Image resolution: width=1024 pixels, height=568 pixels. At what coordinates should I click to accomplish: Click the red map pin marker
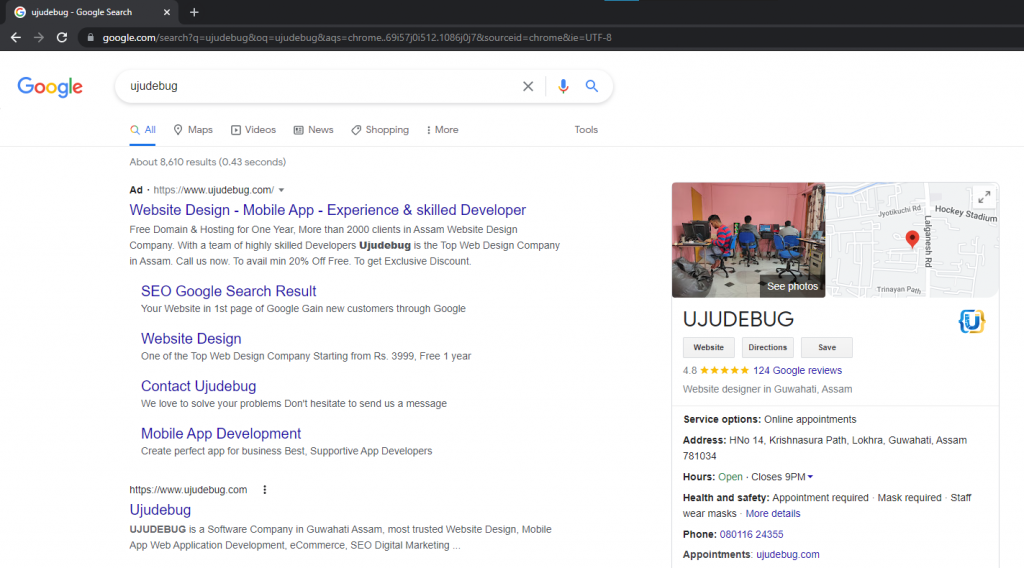click(912, 239)
